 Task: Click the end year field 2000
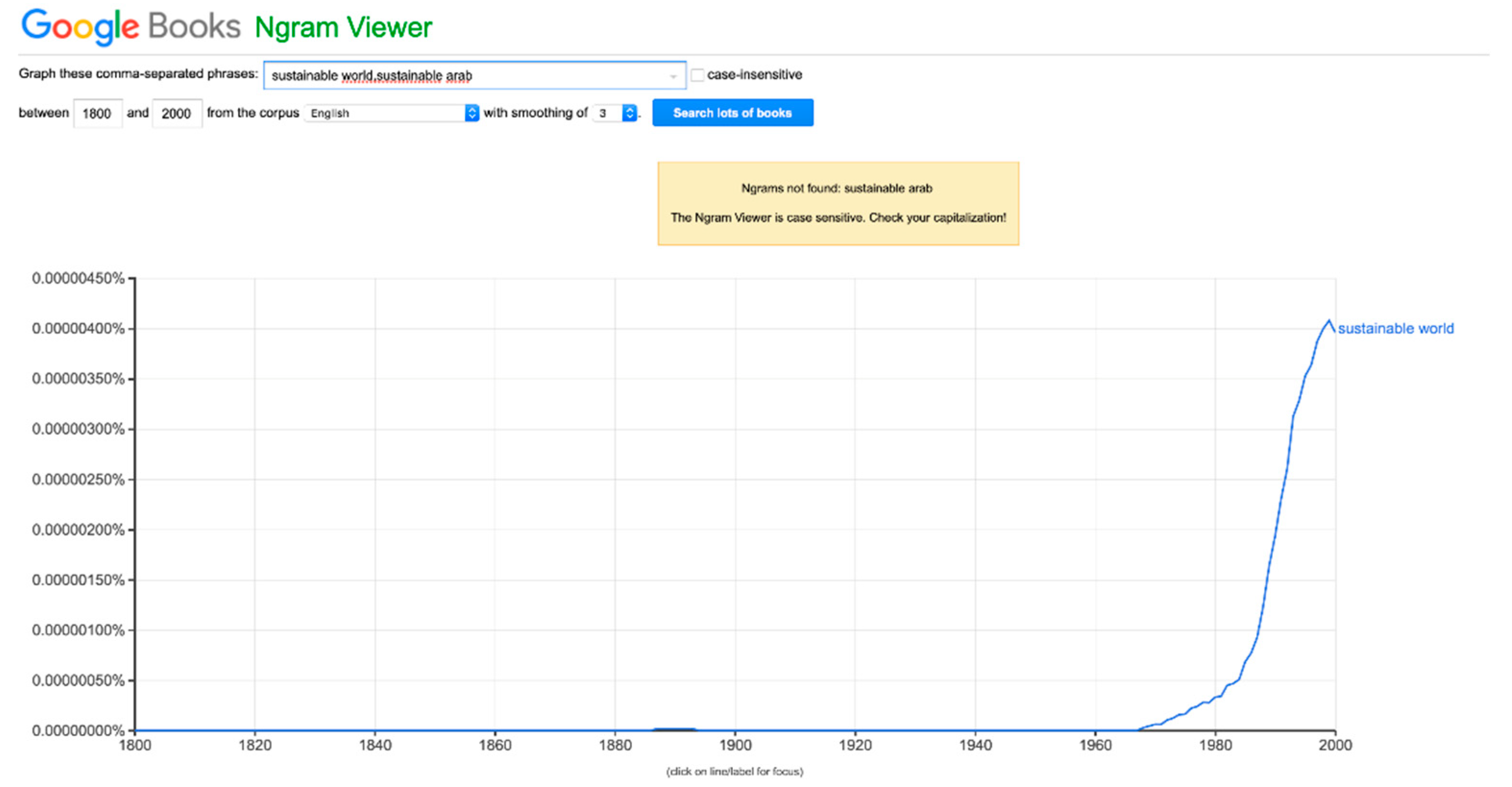click(177, 113)
